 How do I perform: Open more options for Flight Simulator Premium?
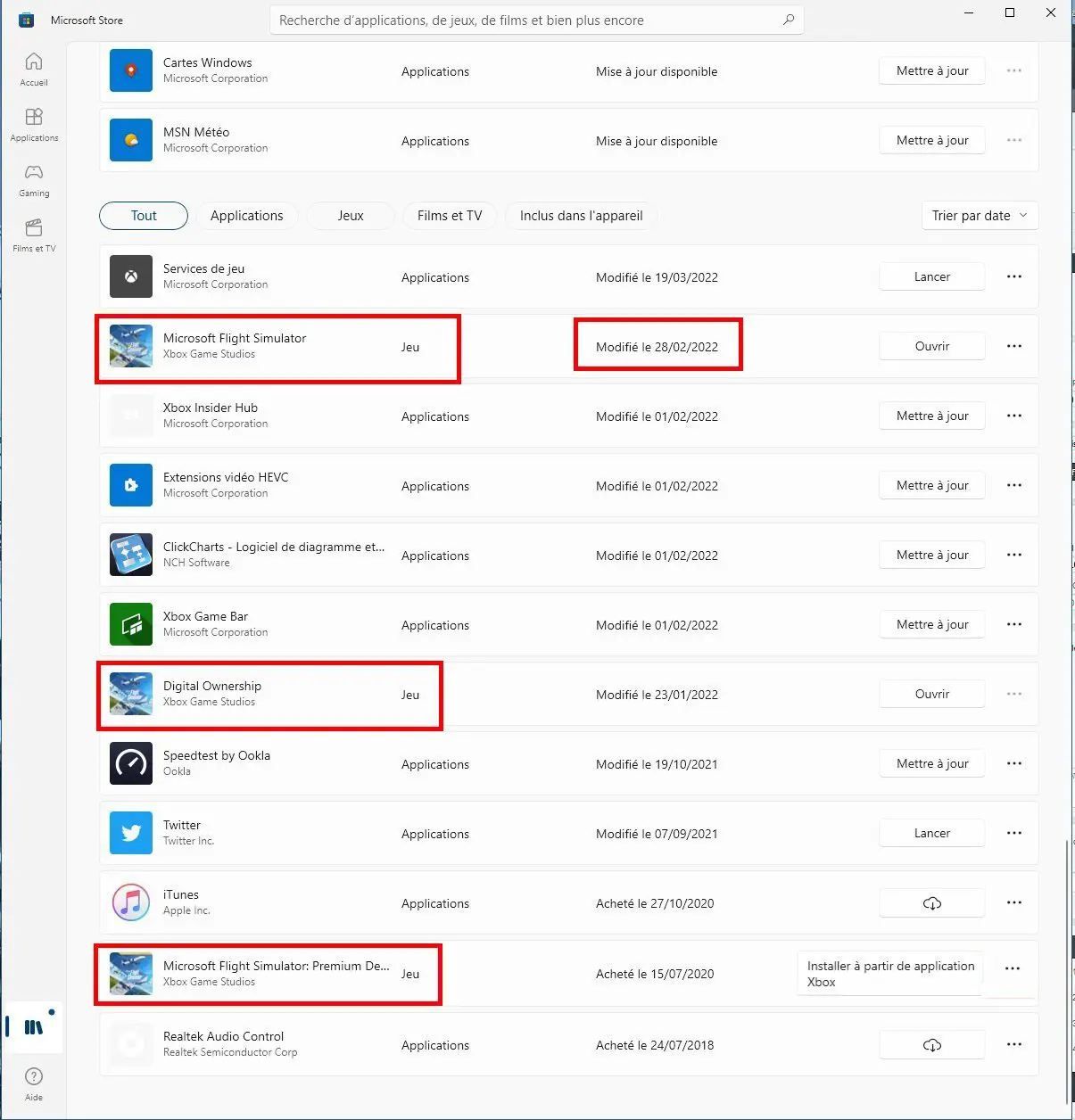(1013, 968)
